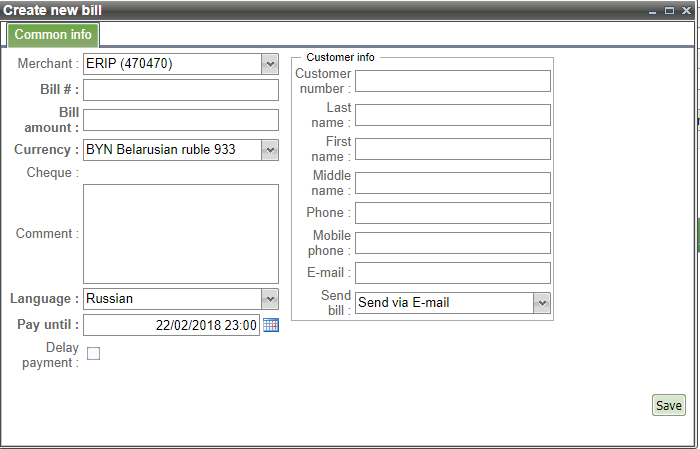
Task: Click inside the Comment text area
Action: click(x=180, y=234)
